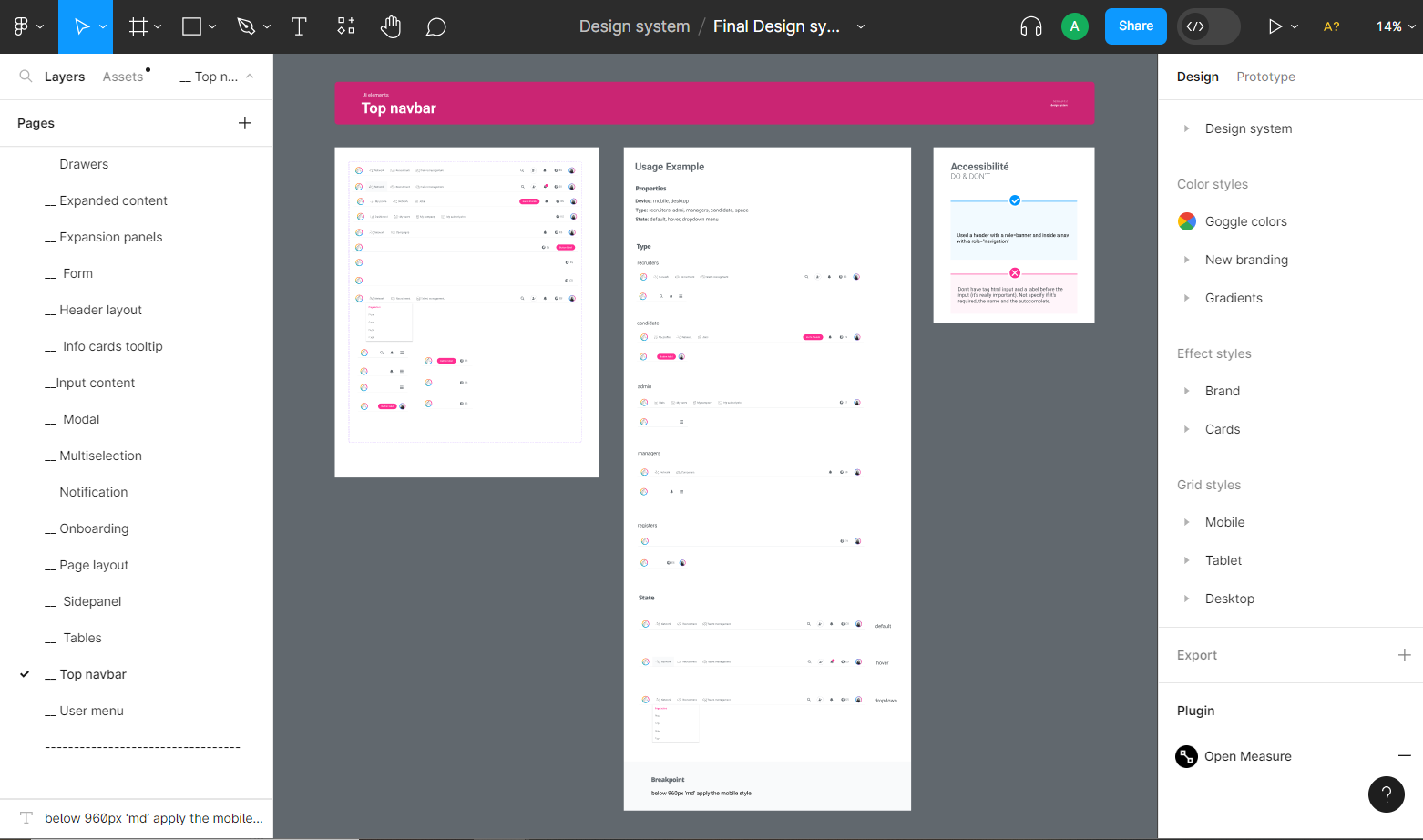The image size is (1423, 840).
Task: Select the Accessibilité frame on canvas
Action: pyautogui.click(x=1014, y=235)
